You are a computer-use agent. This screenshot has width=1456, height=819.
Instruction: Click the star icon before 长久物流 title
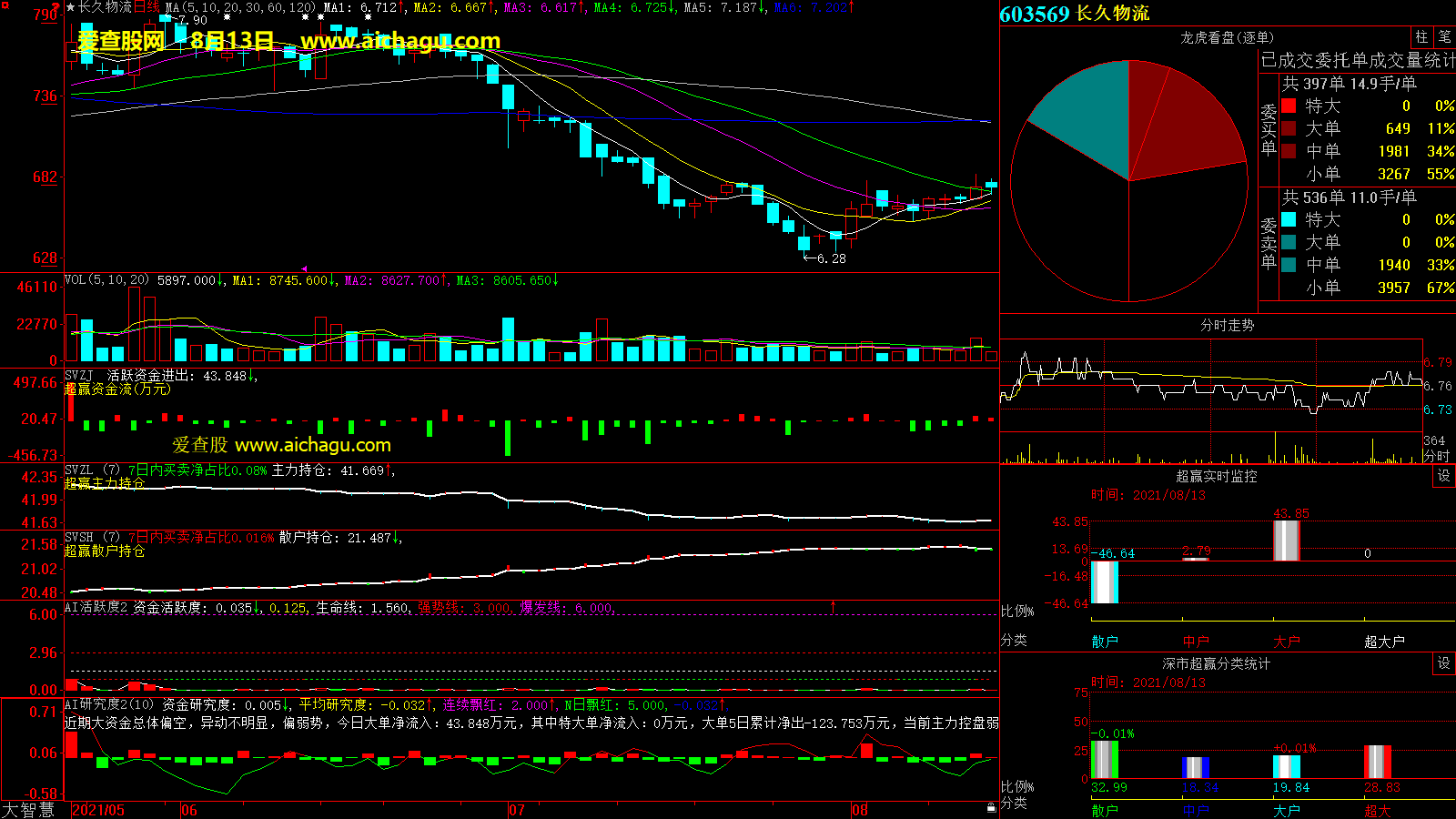(71, 7)
